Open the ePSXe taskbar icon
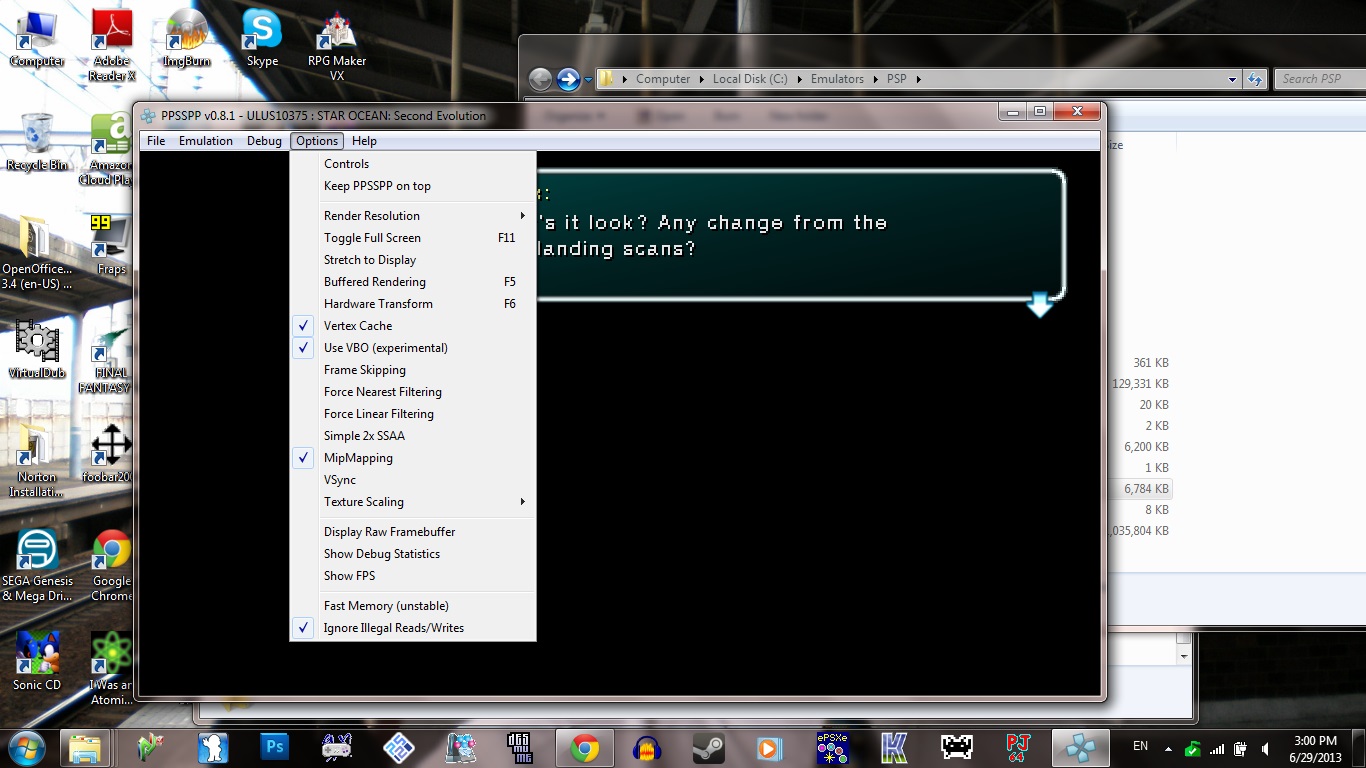1366x768 pixels. [832, 747]
